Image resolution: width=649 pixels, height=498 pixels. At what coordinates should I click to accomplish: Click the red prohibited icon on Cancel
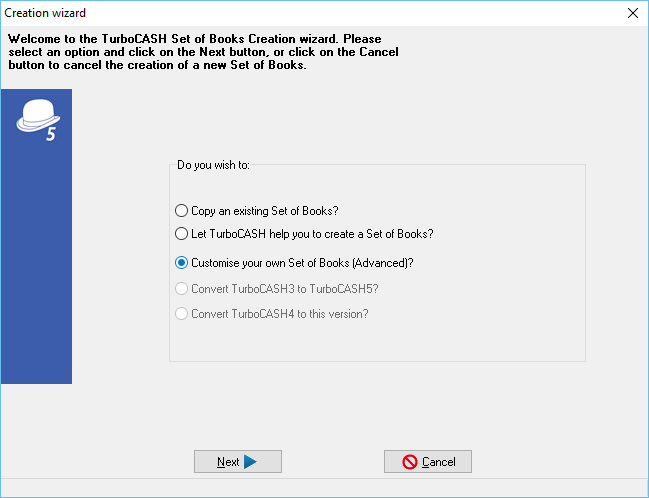click(410, 462)
